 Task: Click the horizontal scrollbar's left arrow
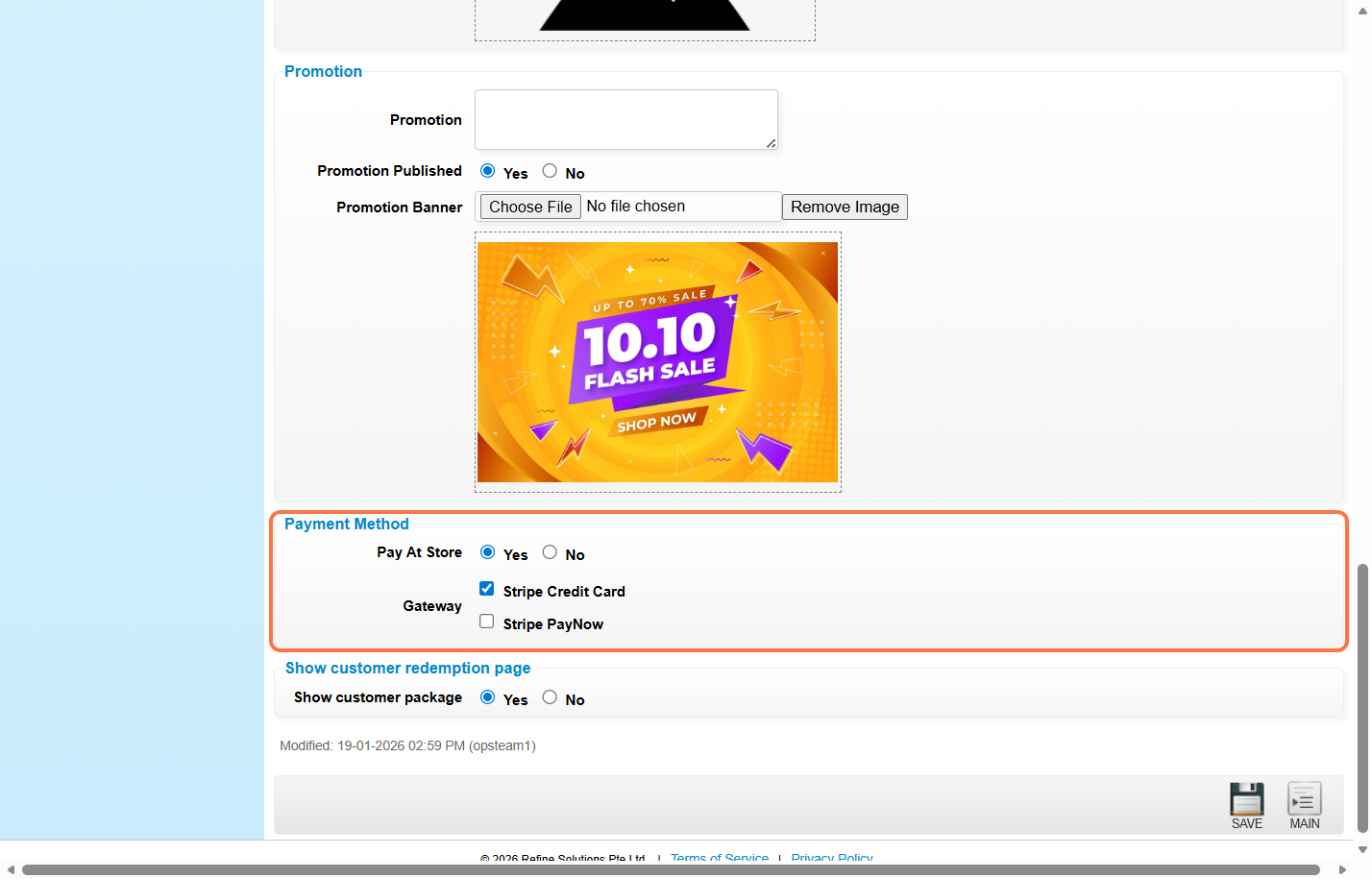tap(11, 870)
